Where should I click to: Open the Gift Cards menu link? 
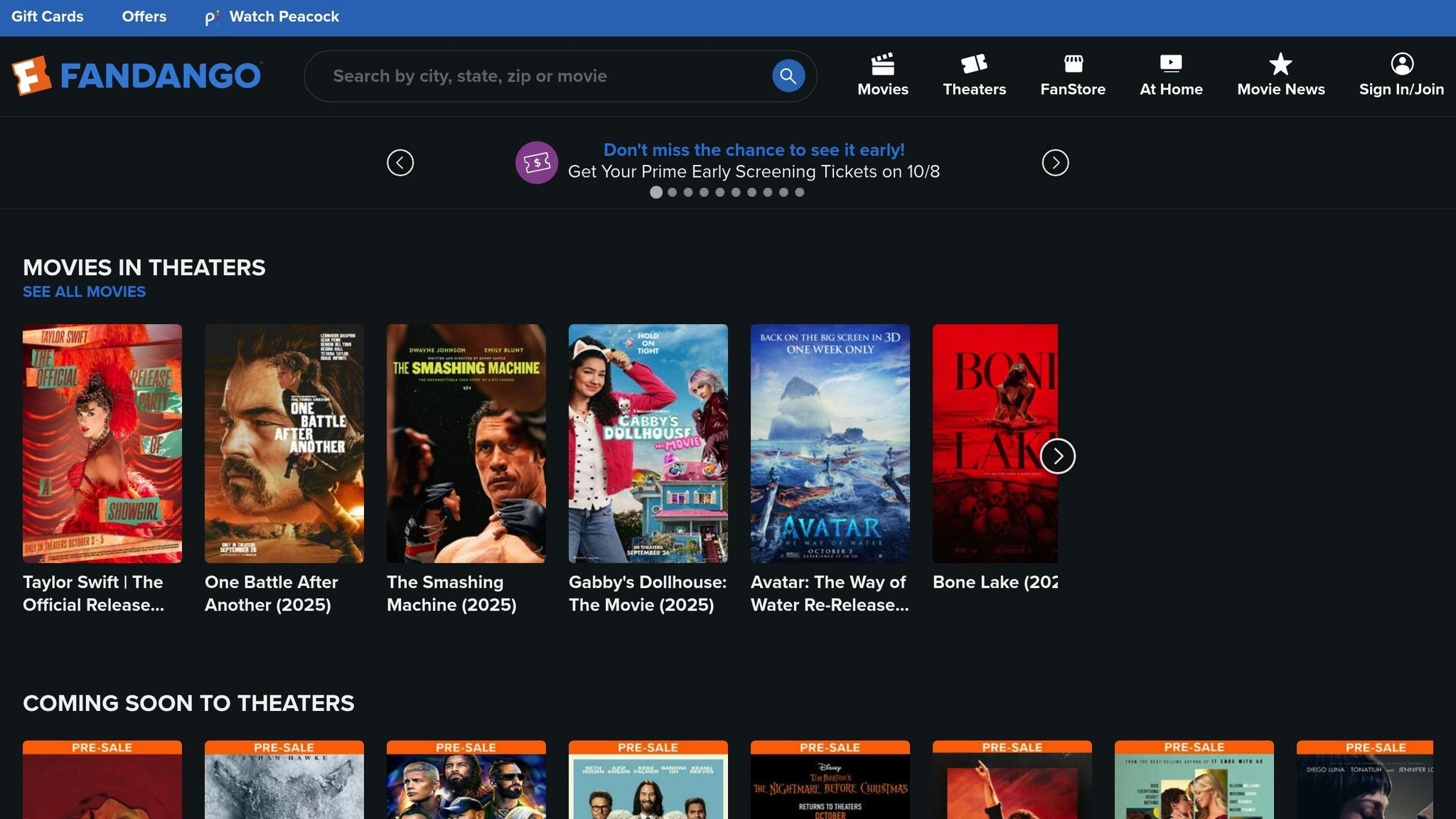48,16
